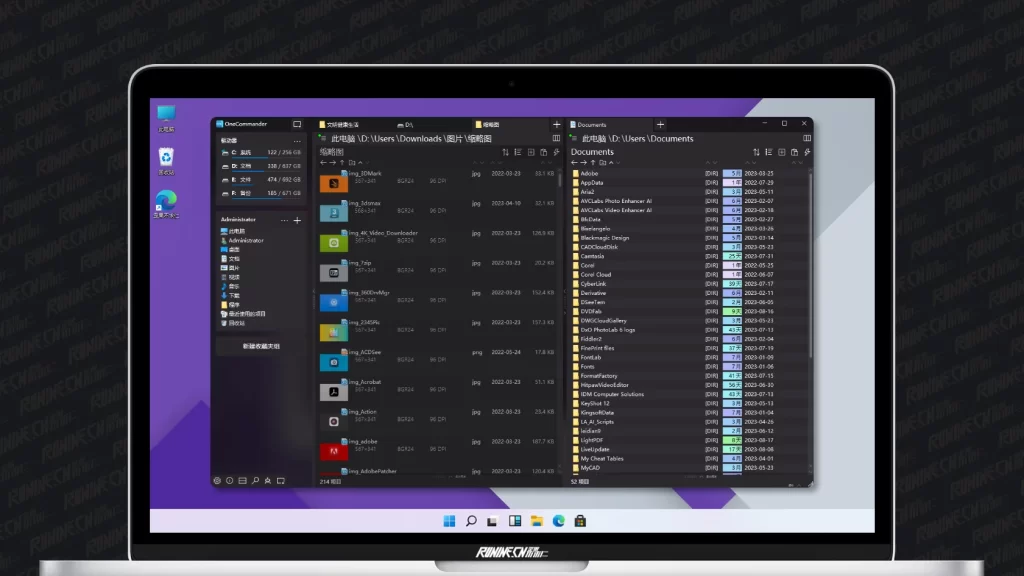Screen dimensions: 1024x576
Task: Navigate up one folder in the Documents pane
Action: click(x=593, y=162)
